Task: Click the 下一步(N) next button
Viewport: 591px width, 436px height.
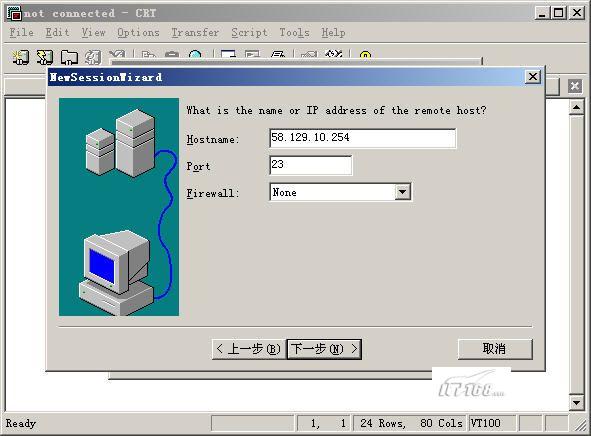Action: (x=324, y=349)
